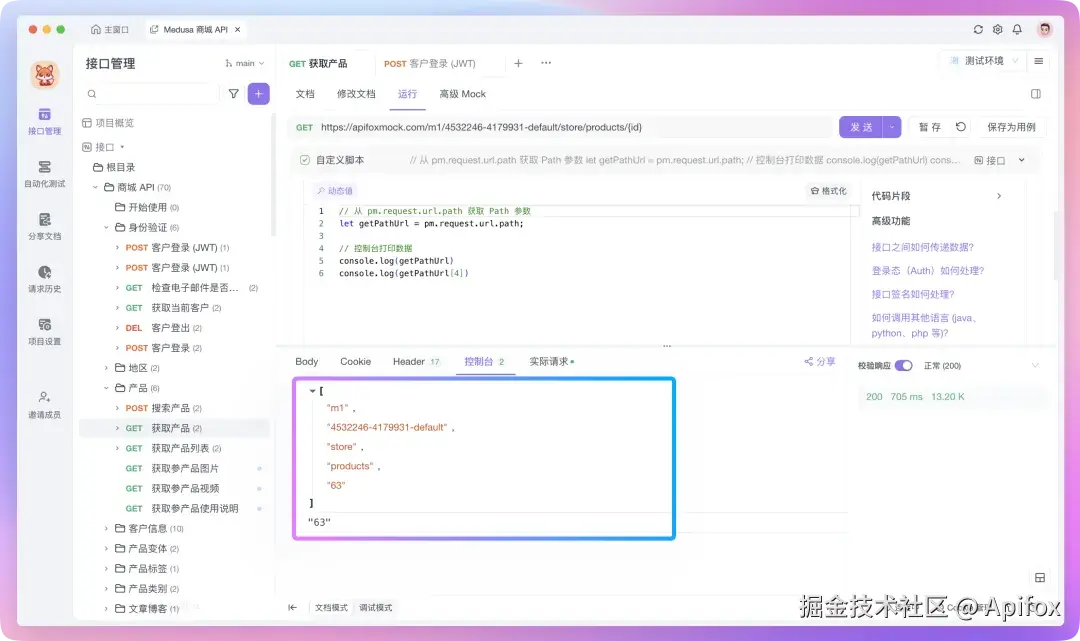Switch to the 文档 tab
The width and height of the screenshot is (1080, 641).
tap(305, 94)
